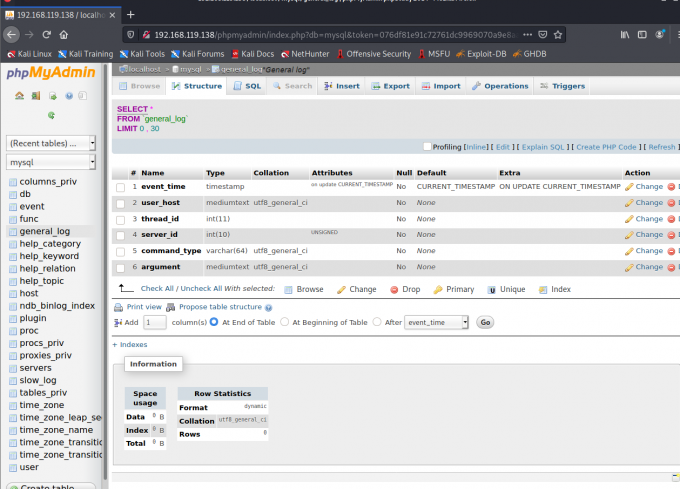
Task: Click the Import tab
Action: (441, 86)
